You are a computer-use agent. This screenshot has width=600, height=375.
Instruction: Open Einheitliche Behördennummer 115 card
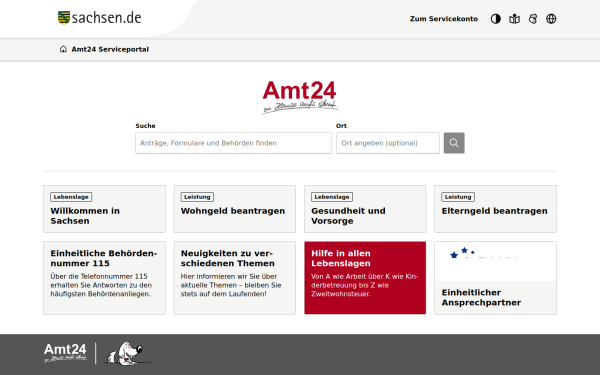coord(104,278)
